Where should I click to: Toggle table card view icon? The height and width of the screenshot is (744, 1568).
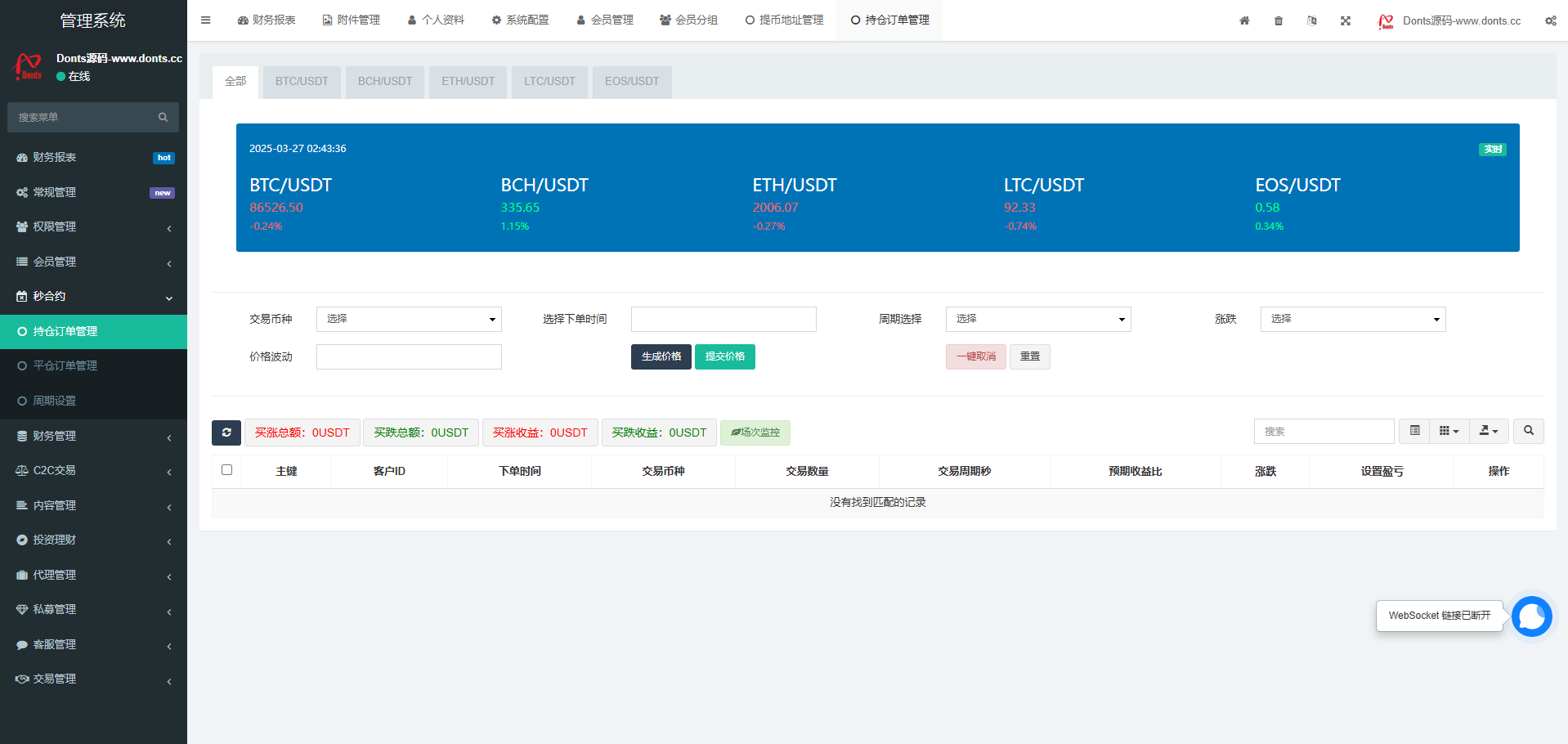tap(1415, 431)
